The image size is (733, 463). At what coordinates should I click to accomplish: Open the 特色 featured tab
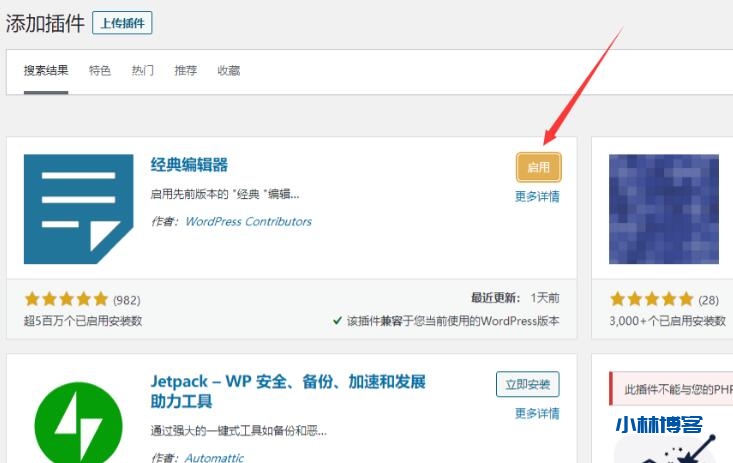[x=100, y=71]
